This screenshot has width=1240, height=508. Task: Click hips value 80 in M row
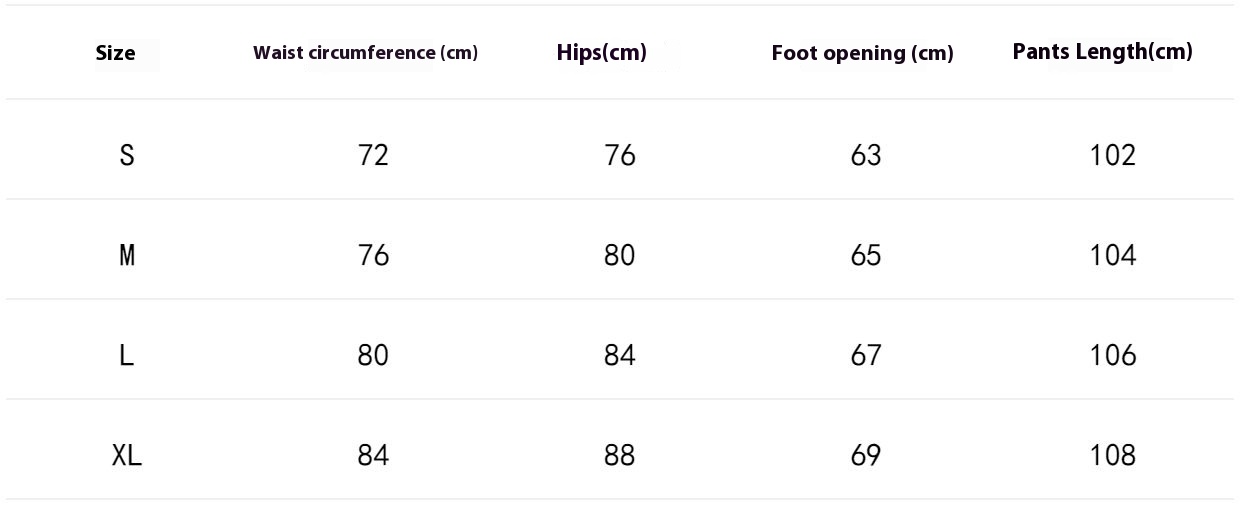point(619,255)
